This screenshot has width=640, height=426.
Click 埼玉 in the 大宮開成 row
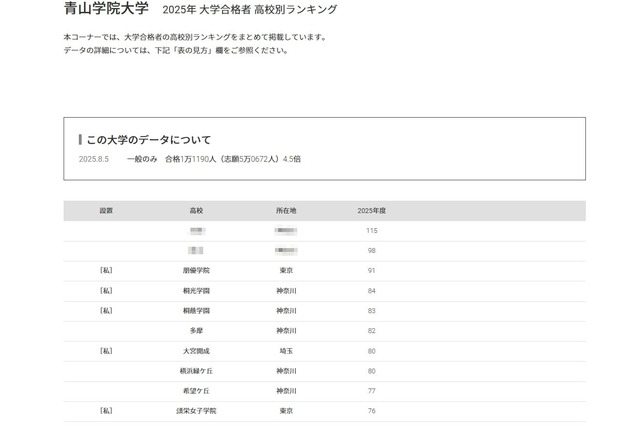[x=286, y=351]
